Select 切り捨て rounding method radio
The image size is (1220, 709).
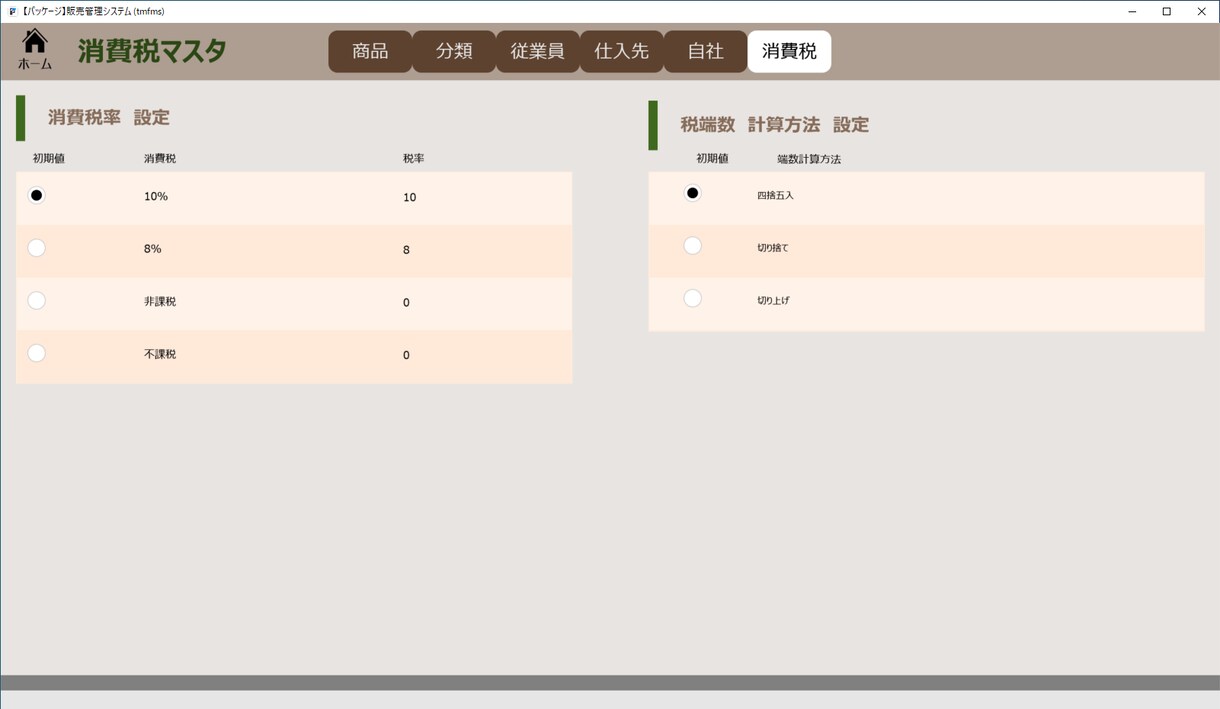point(692,246)
